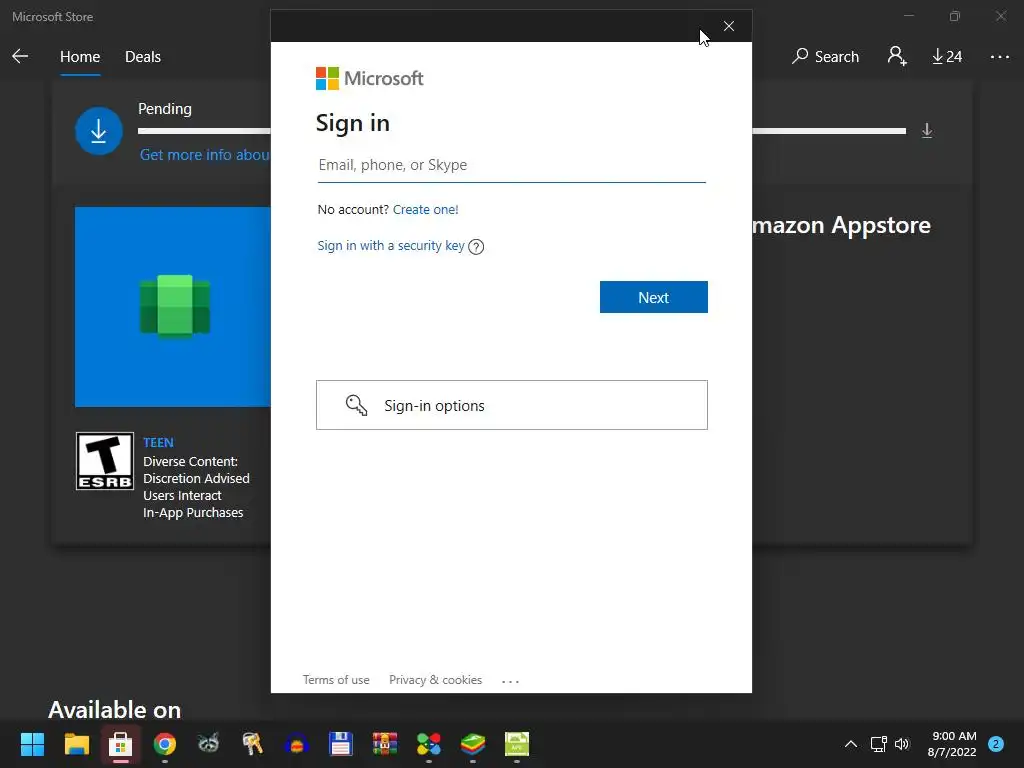Viewport: 1024px width, 768px height.
Task: Click the Email, phone, or Skype field
Action: coord(512,165)
